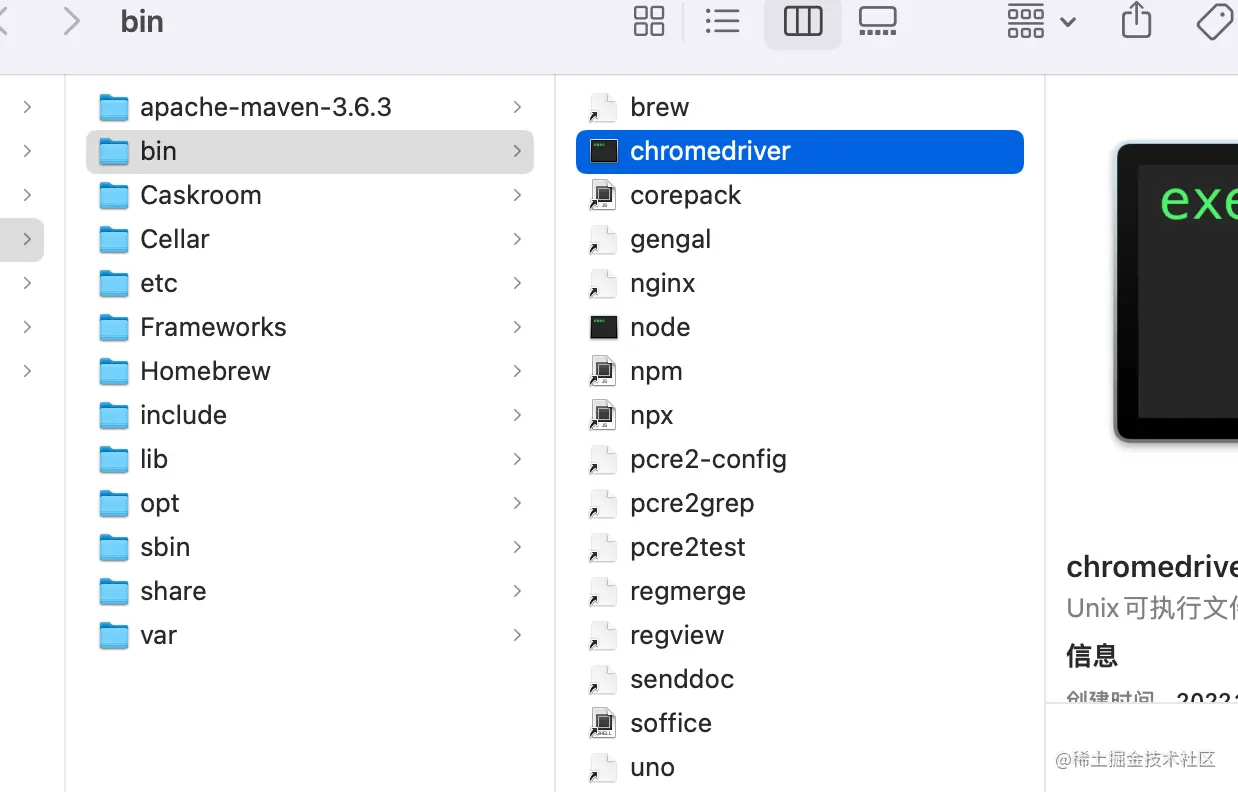
Task: Click the etc folder icon
Action: click(x=114, y=283)
